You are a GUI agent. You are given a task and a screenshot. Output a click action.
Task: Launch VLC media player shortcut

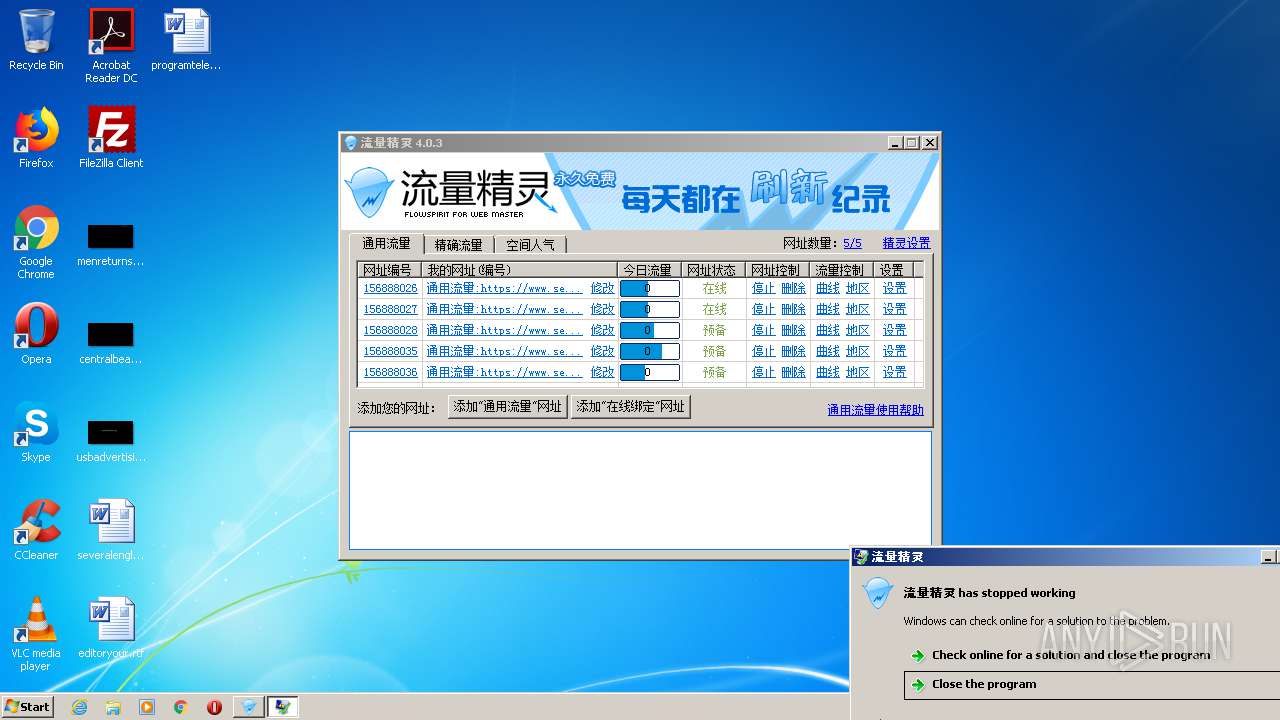[36, 634]
